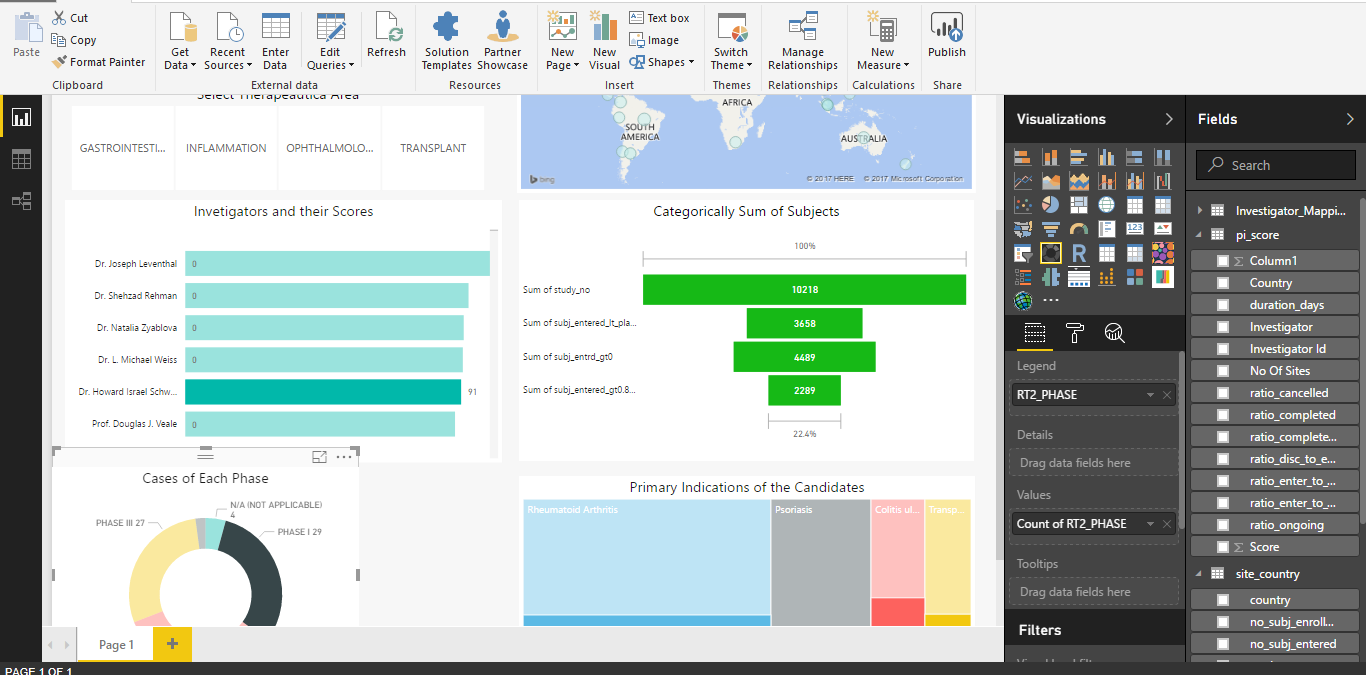
Task: Open the Recent Sources dropdown
Action: click(x=227, y=42)
